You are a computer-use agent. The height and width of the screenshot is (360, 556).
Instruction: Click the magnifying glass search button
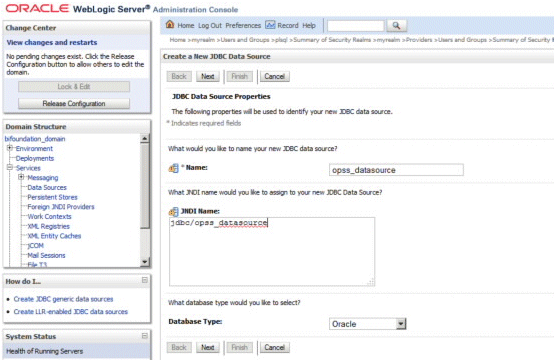point(396,26)
